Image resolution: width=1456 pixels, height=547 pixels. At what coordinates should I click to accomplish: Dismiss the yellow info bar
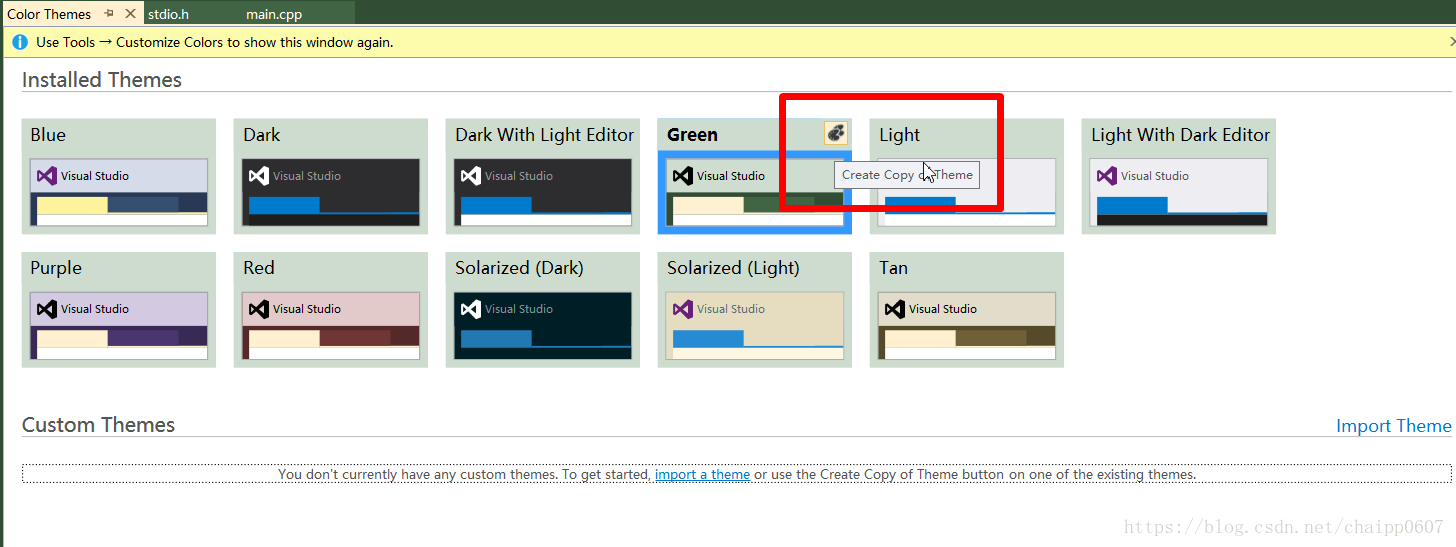[x=1451, y=42]
